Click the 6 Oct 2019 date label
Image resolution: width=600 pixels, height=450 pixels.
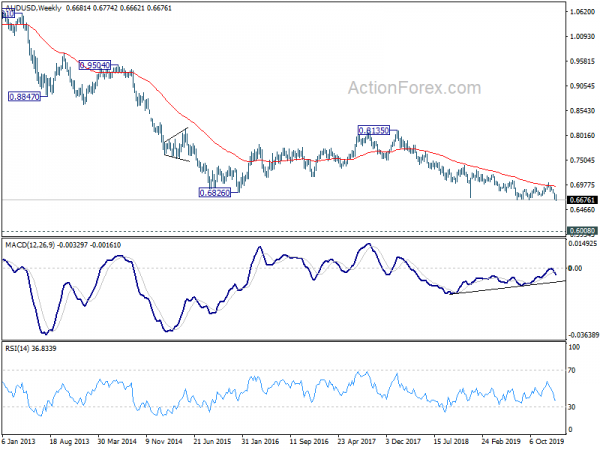[x=546, y=441]
